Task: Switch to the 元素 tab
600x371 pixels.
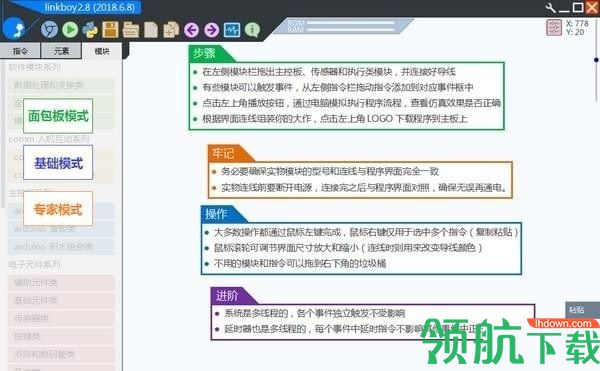Action: coord(61,50)
